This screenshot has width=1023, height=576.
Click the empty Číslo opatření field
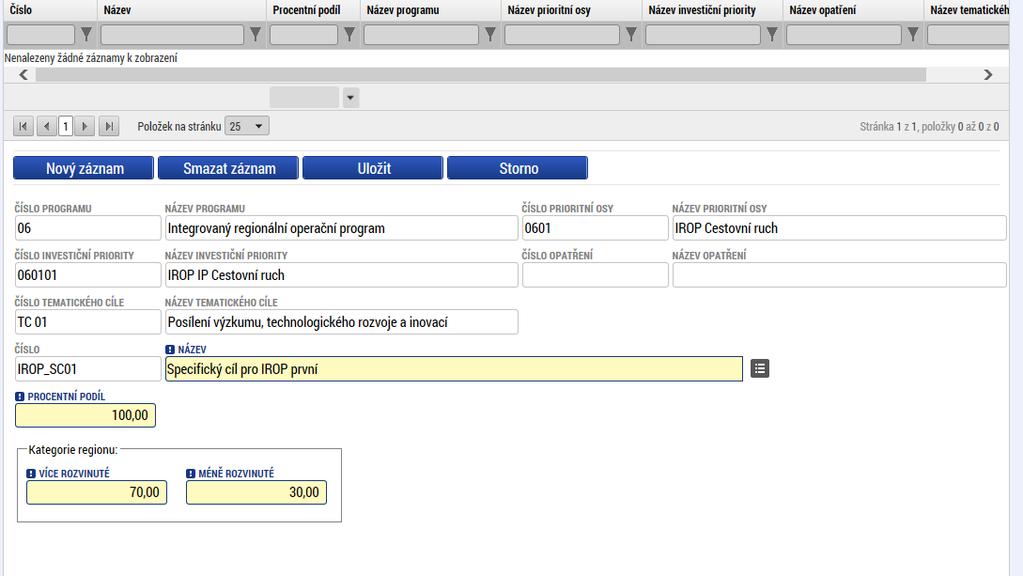pyautogui.click(x=595, y=275)
